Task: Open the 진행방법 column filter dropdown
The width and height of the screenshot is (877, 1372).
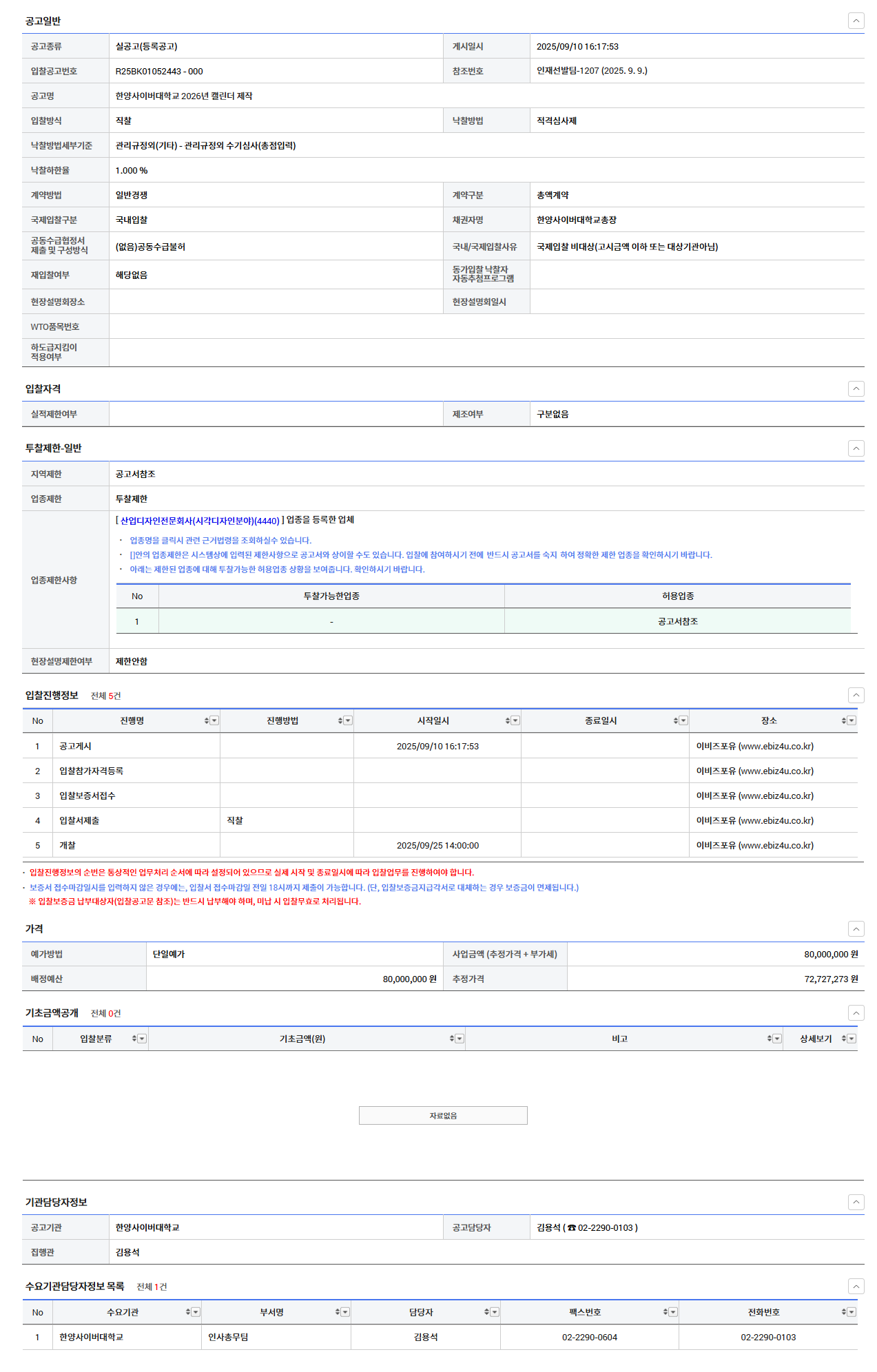Action: [348, 720]
